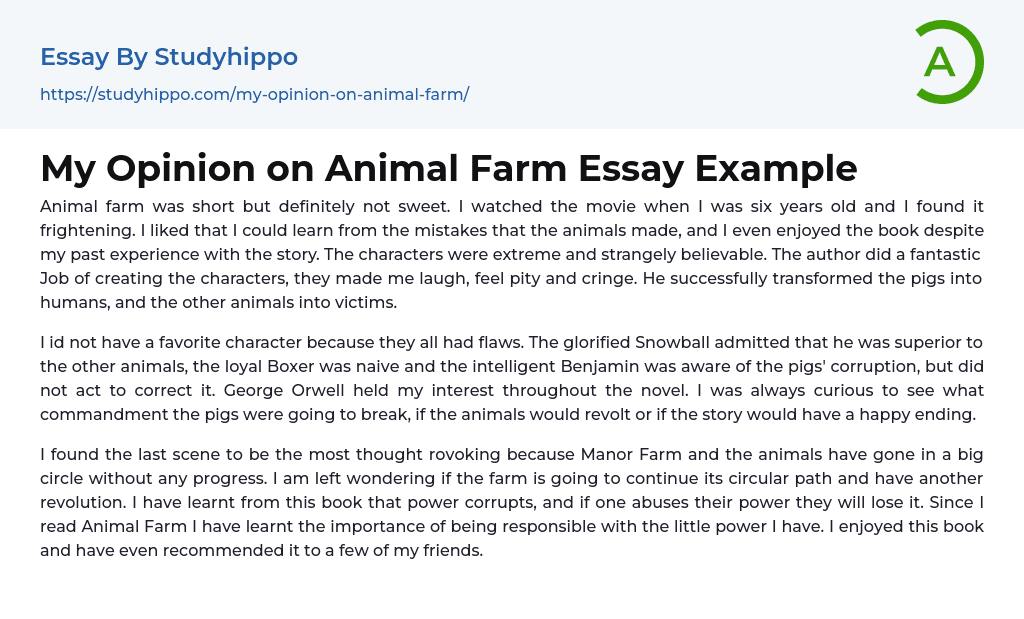Viewport: 1024px width, 619px height.
Task: Click the word "victims" ending first paragraph
Action: [365, 302]
